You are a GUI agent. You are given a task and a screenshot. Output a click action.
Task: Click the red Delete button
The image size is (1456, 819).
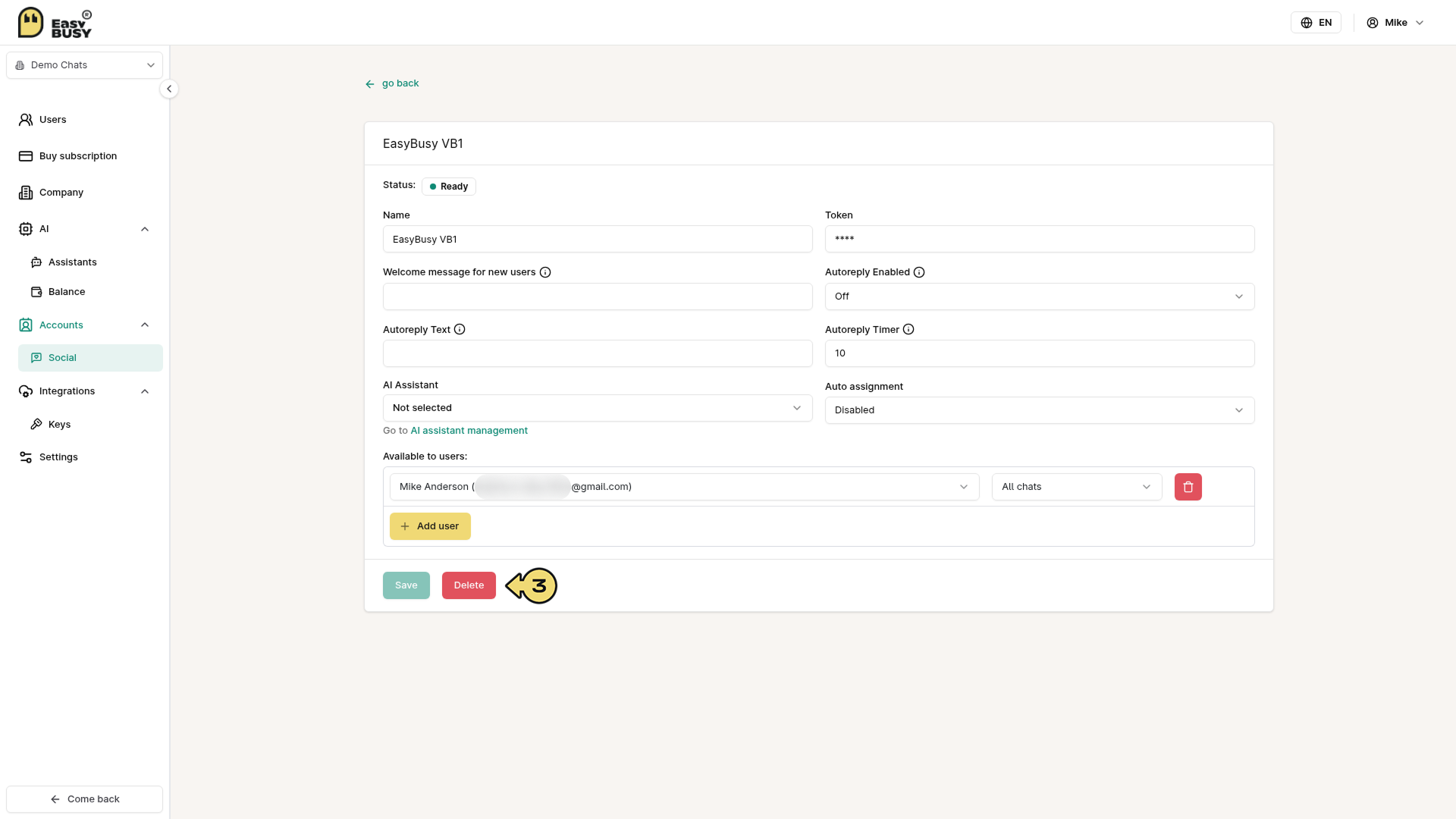[469, 585]
